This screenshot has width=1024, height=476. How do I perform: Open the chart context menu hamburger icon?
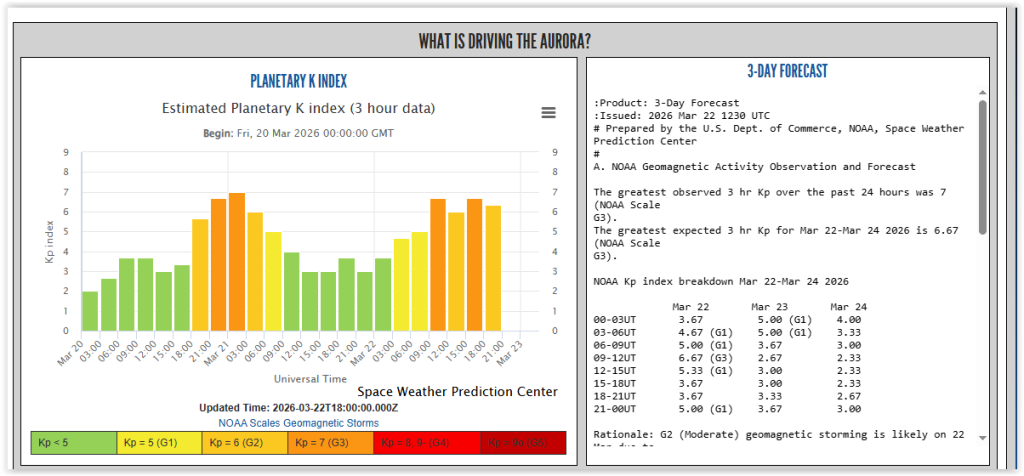tap(548, 113)
